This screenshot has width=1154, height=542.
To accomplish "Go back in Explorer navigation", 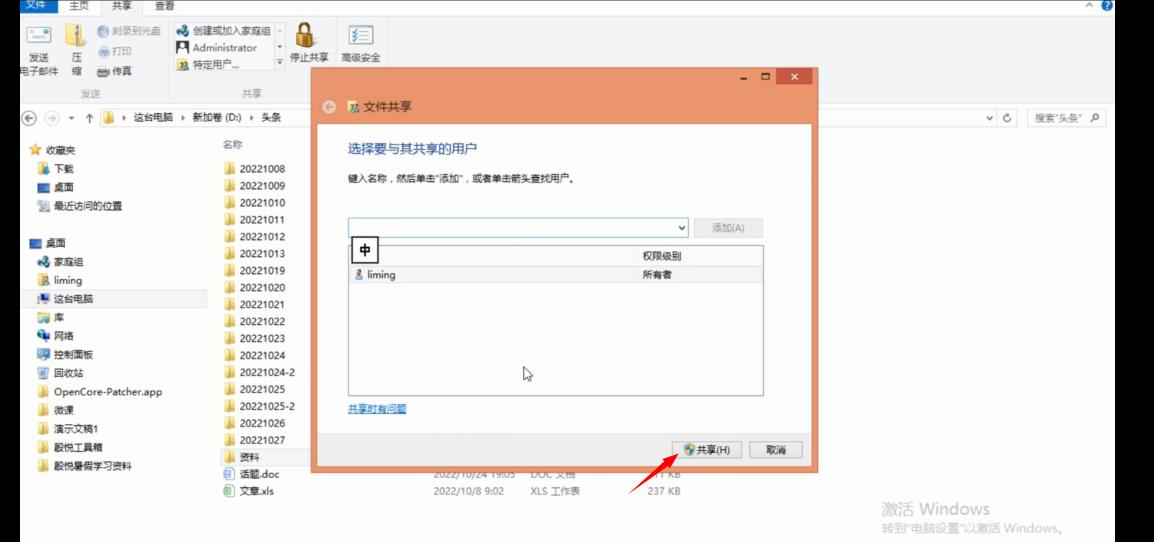I will point(29,118).
